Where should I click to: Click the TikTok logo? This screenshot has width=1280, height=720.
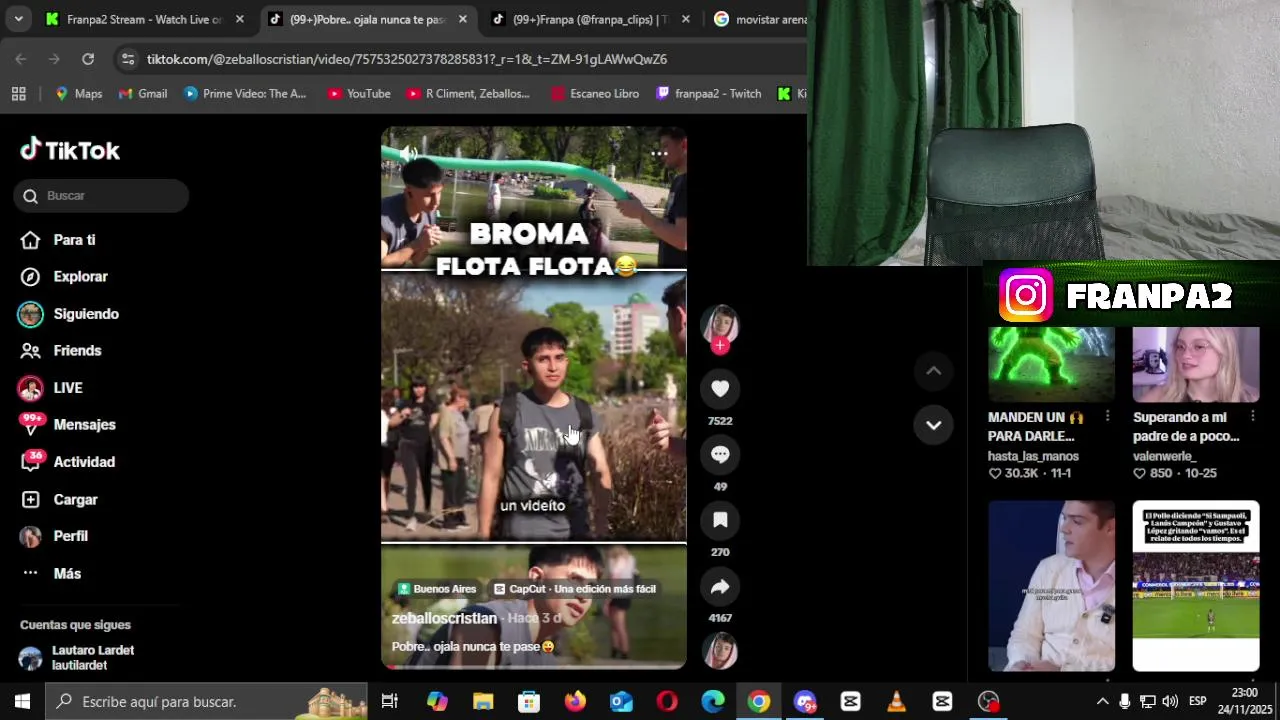click(70, 150)
